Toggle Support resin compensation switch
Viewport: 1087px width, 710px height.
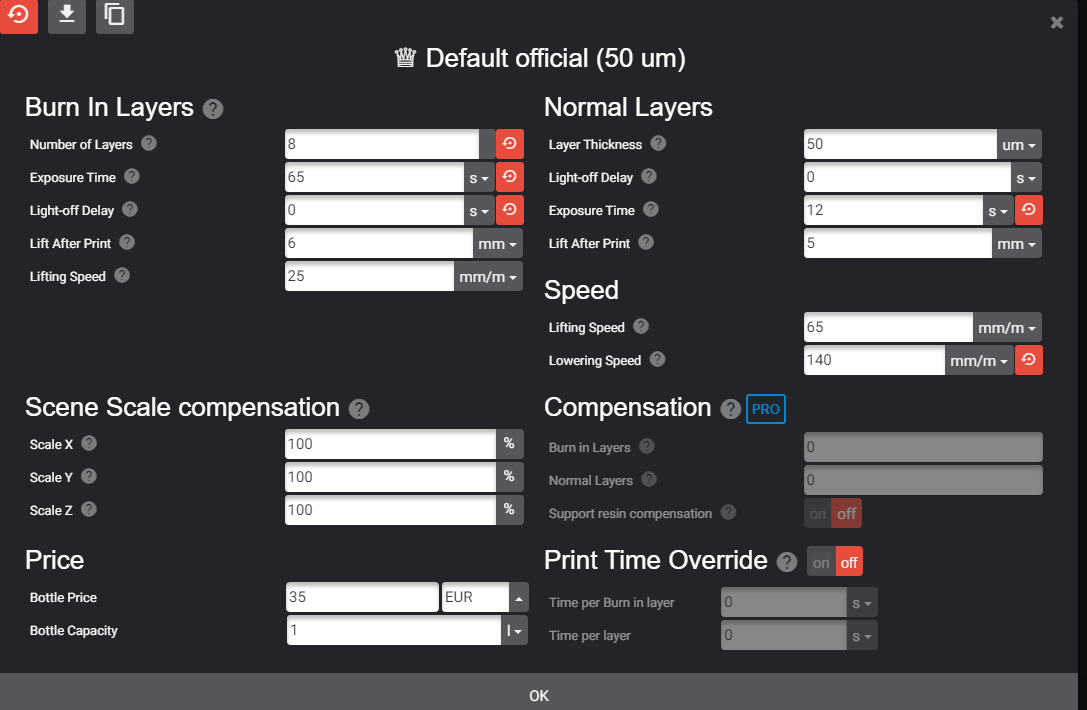[833, 514]
